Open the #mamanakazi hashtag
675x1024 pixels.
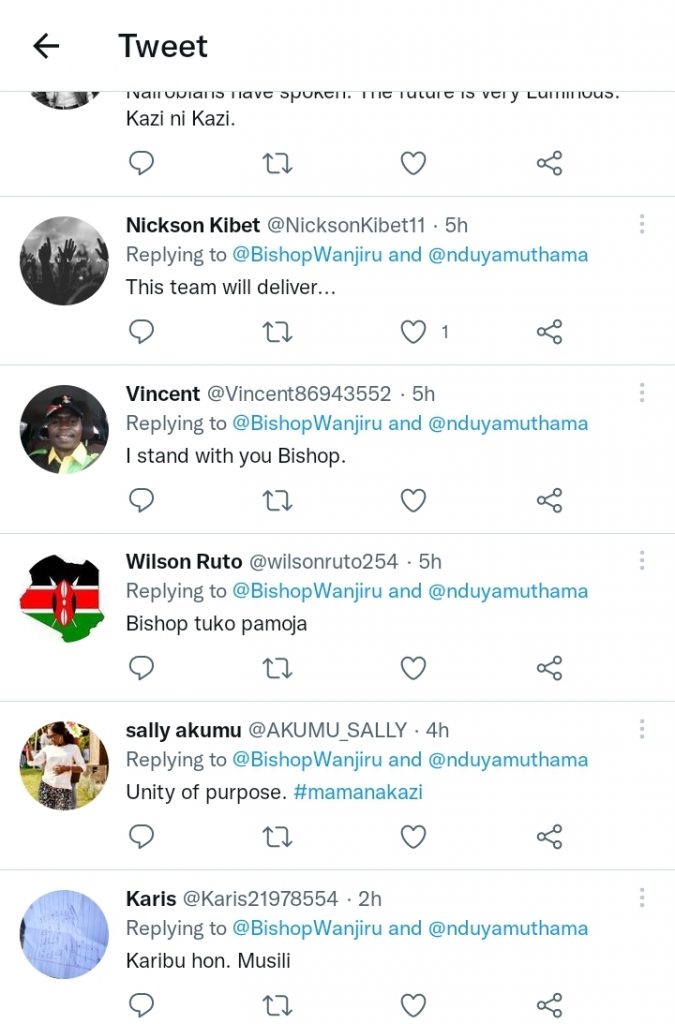coord(358,792)
